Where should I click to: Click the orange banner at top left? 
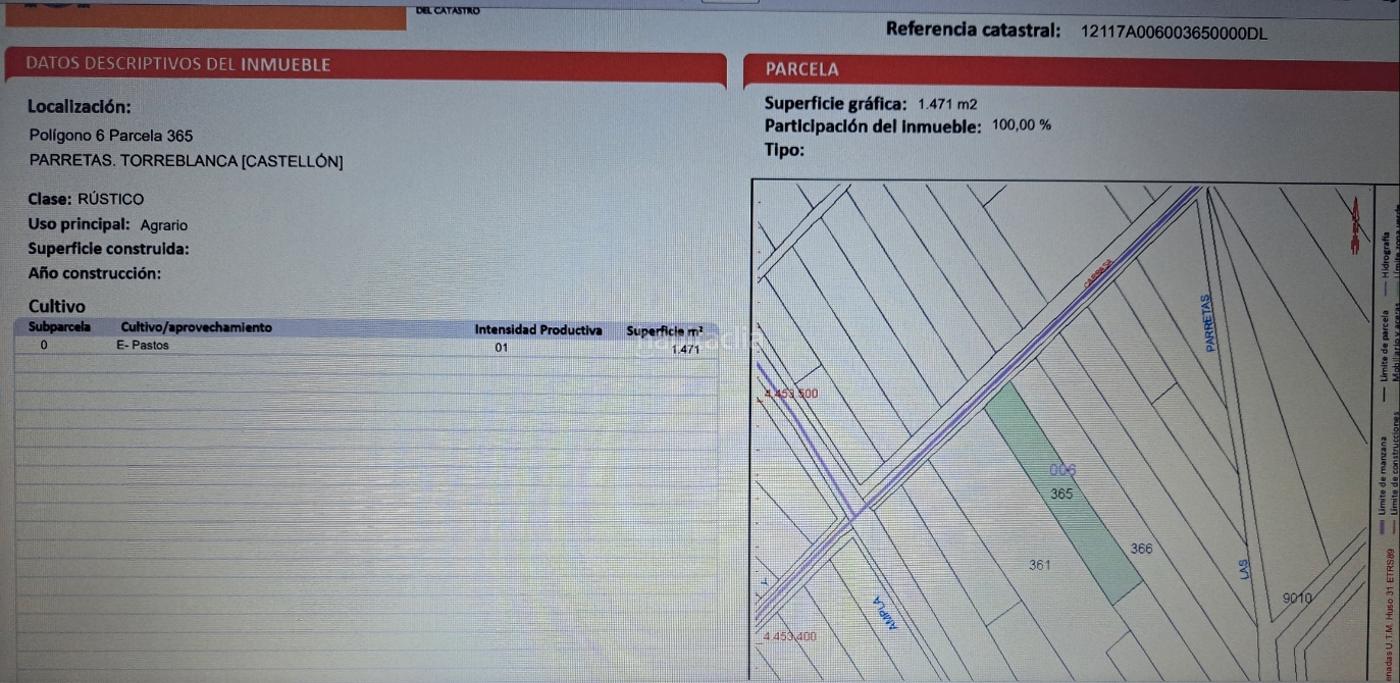(205, 15)
